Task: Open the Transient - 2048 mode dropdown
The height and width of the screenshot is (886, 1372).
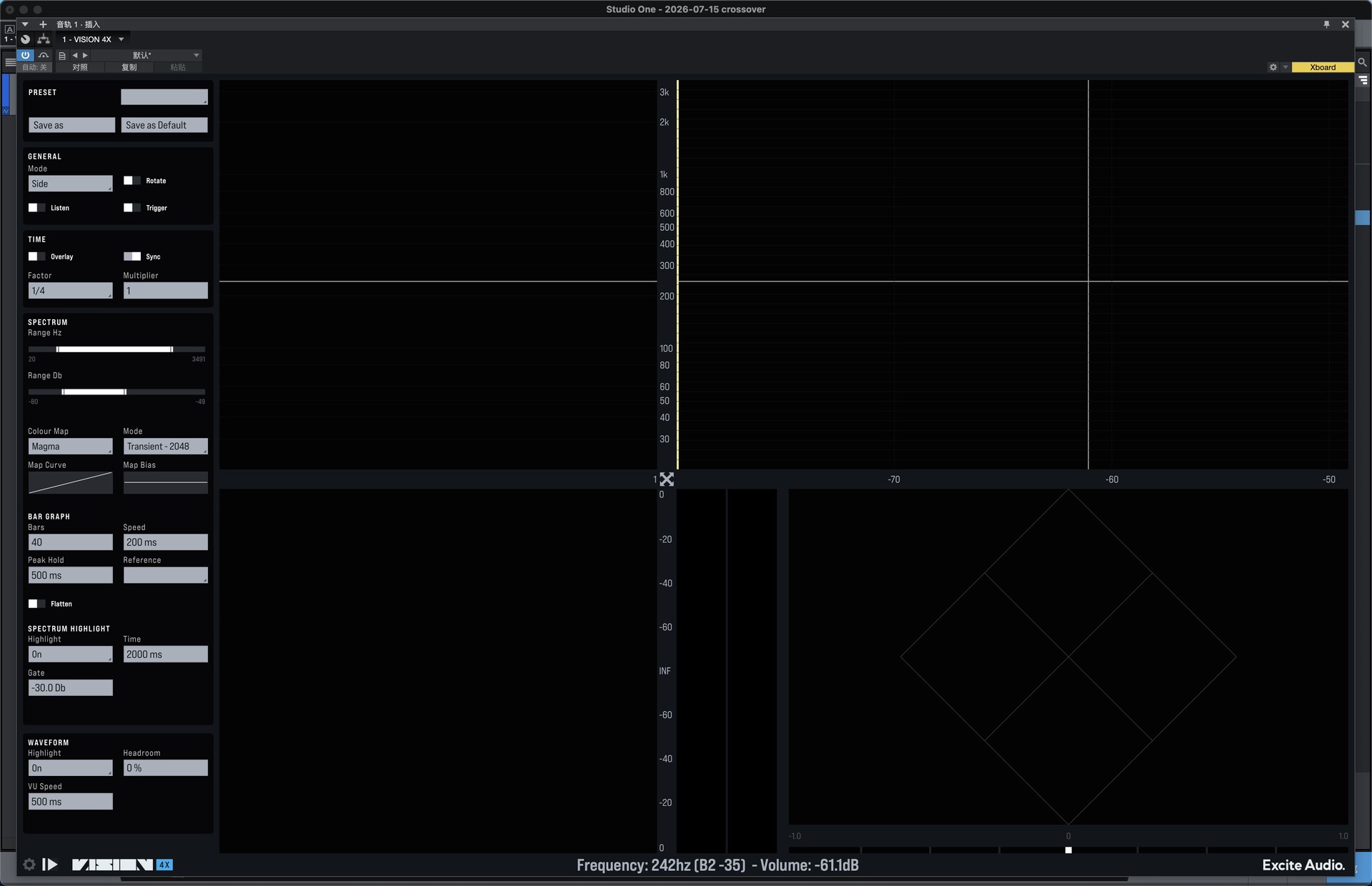Action: (165, 447)
